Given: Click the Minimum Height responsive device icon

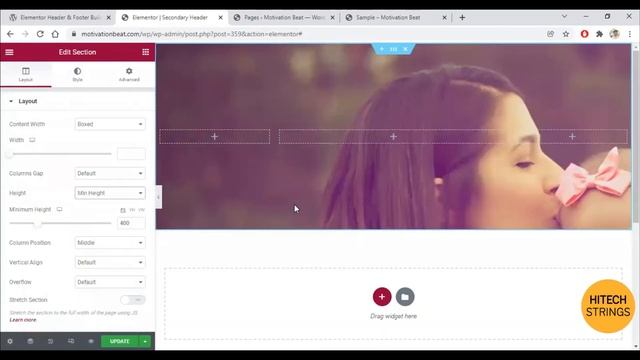Looking at the screenshot, I should [60, 209].
